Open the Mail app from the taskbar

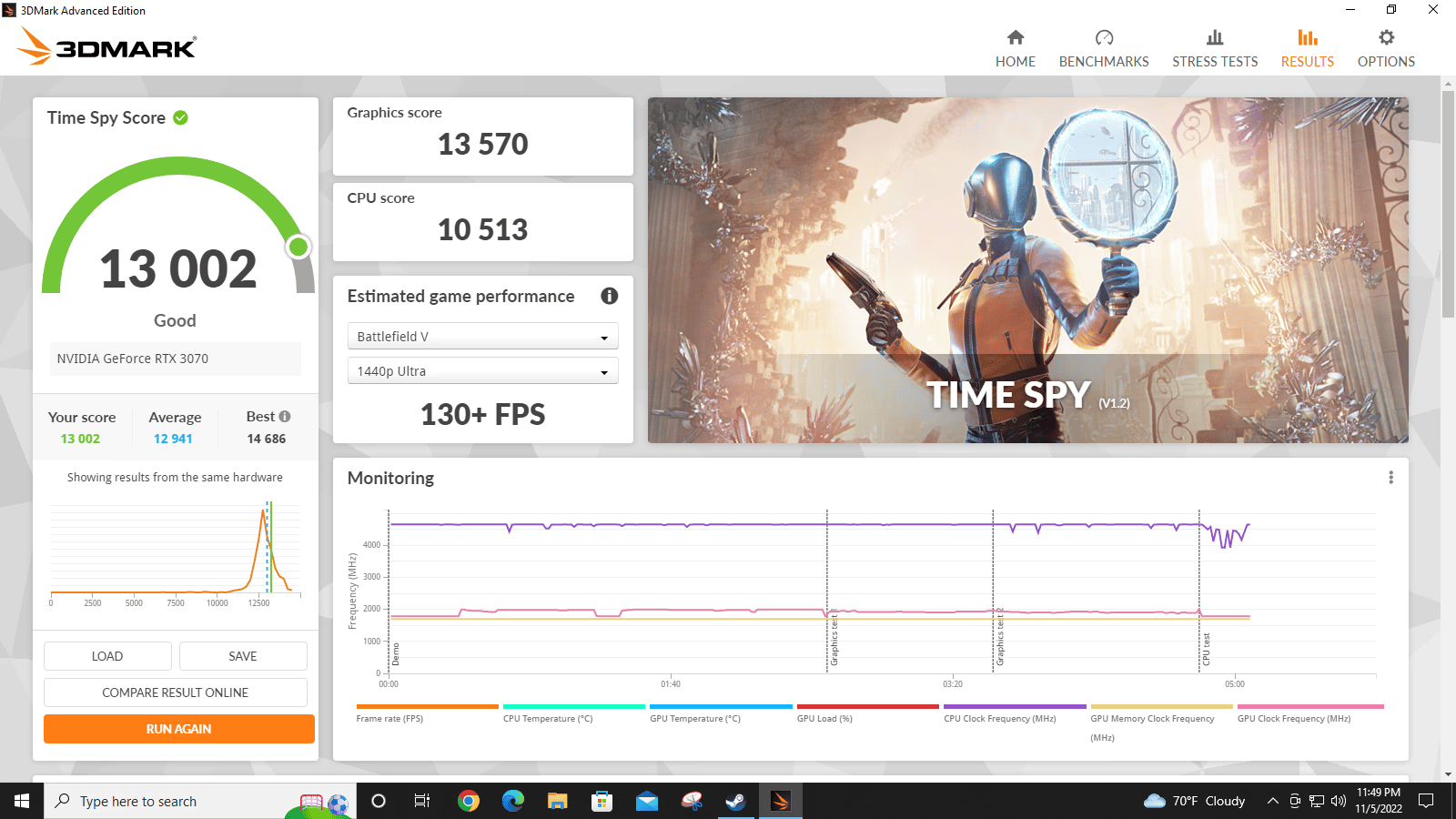[x=647, y=801]
